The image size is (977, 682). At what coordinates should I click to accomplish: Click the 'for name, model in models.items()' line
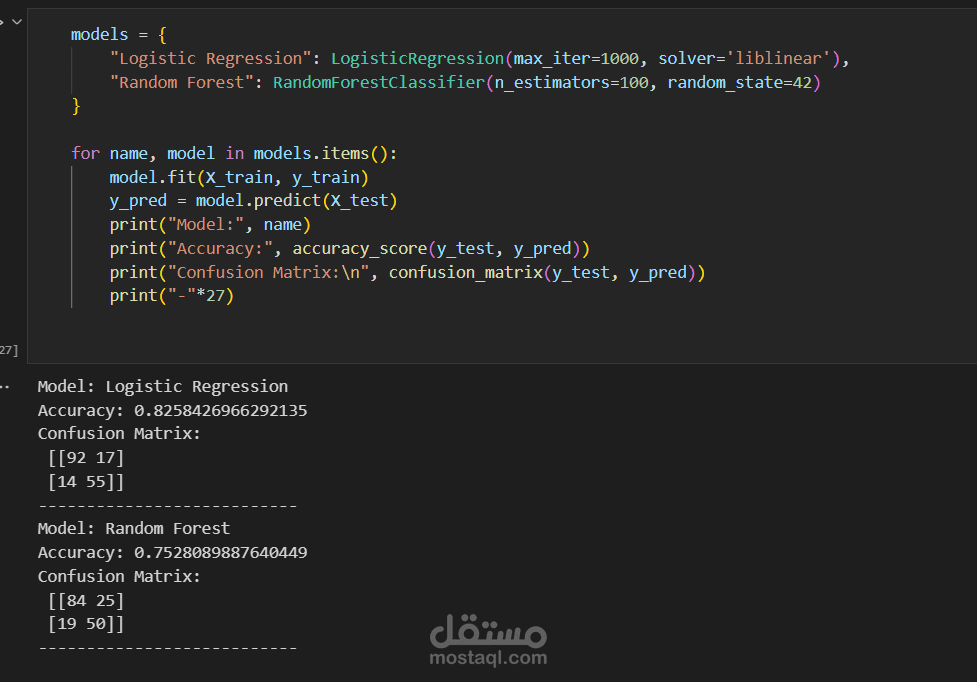234,153
